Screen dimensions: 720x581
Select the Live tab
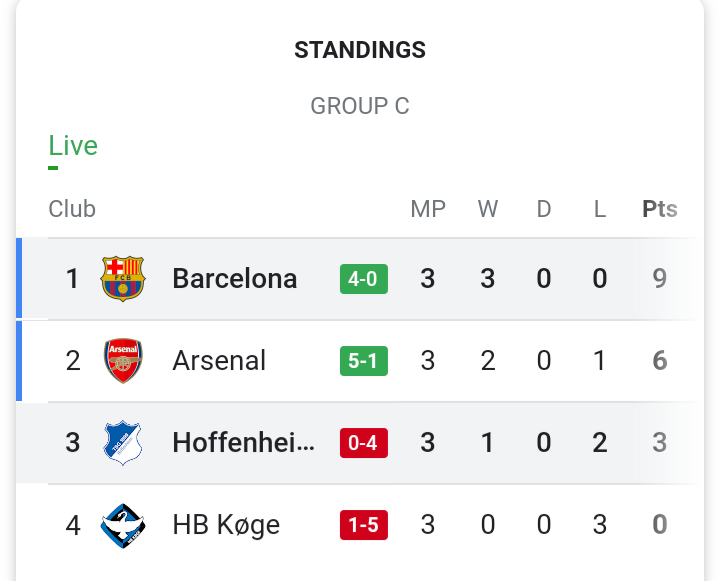[x=73, y=146]
